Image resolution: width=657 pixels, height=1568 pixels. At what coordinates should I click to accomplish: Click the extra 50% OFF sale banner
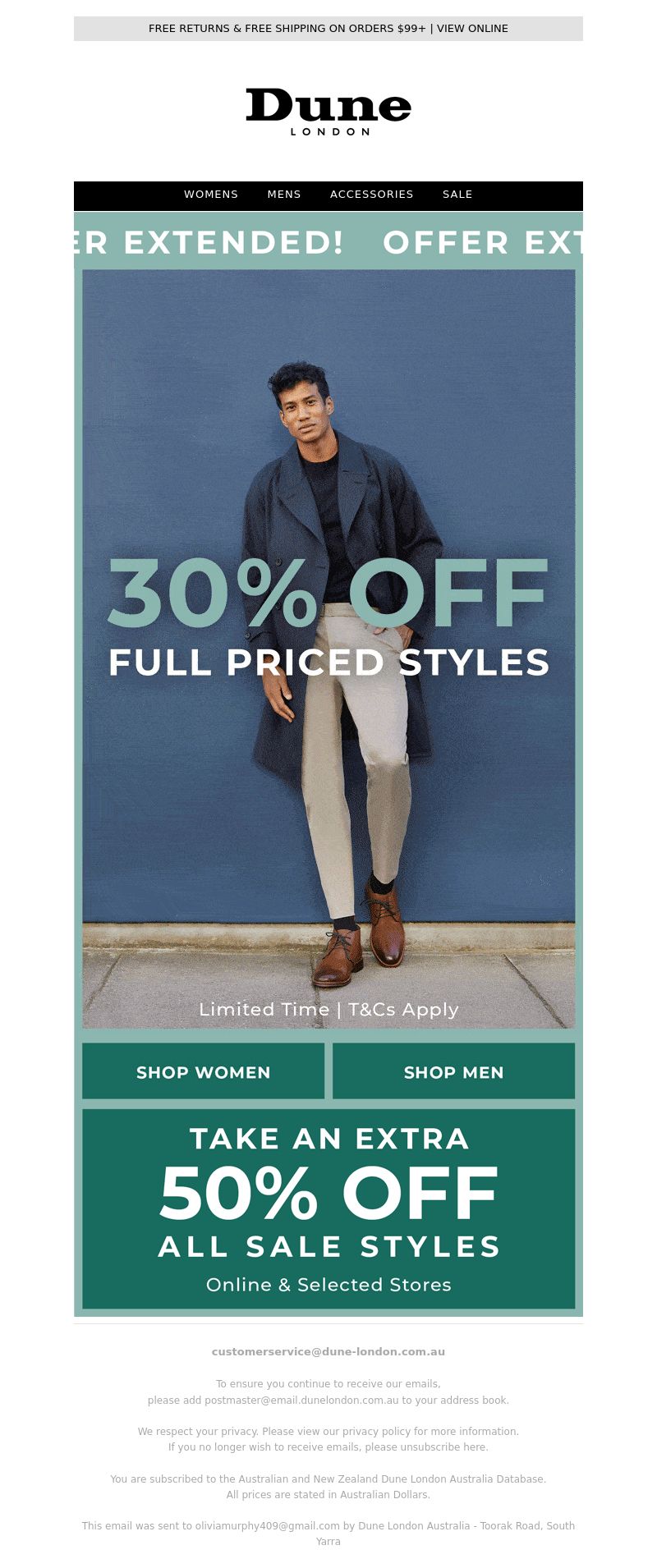pyautogui.click(x=328, y=1209)
